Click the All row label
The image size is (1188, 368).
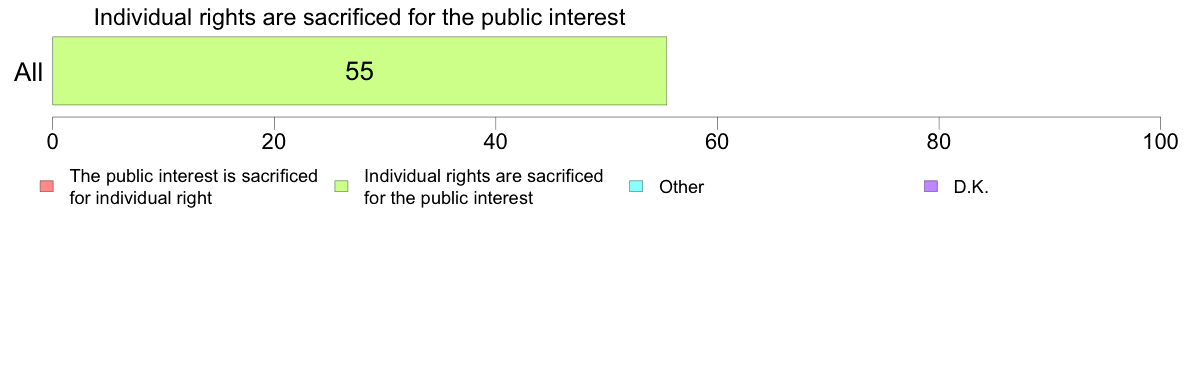pos(28,73)
